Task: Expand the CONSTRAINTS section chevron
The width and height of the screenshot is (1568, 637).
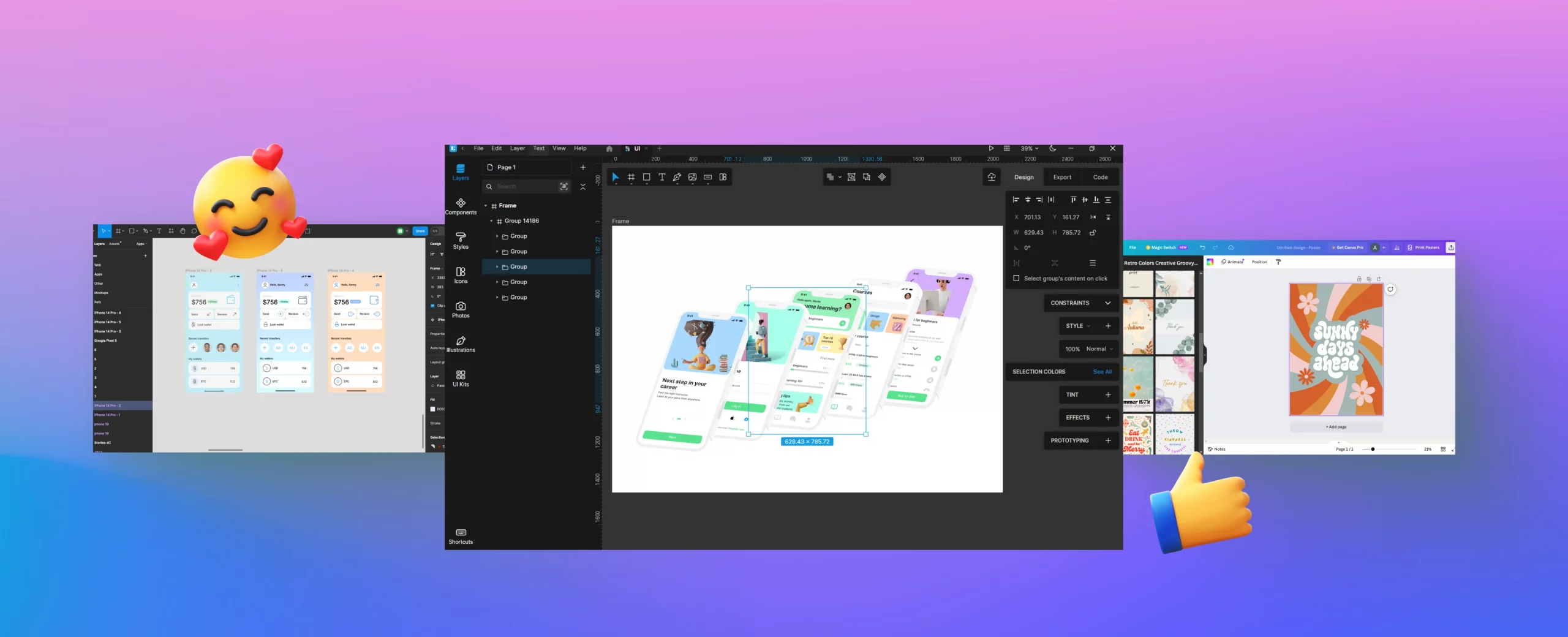Action: (x=1108, y=303)
